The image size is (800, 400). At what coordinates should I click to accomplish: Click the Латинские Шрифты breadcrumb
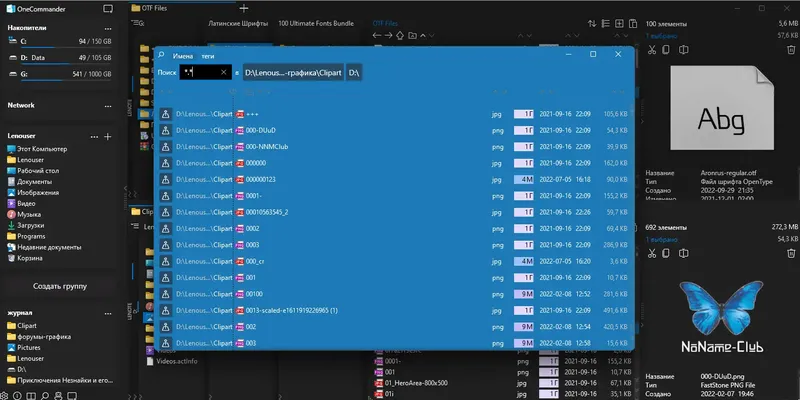[238, 23]
